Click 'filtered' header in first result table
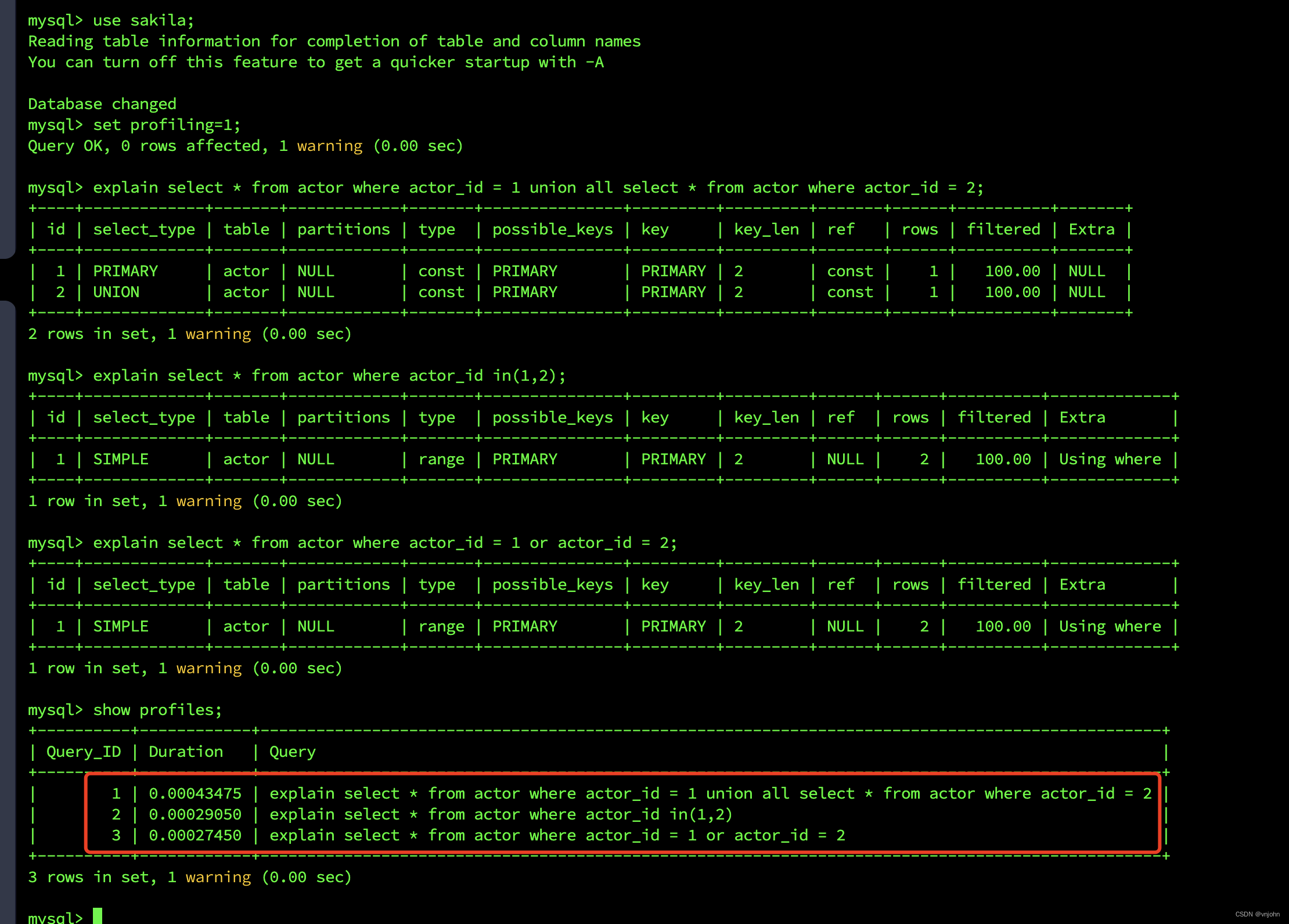 [1003, 229]
